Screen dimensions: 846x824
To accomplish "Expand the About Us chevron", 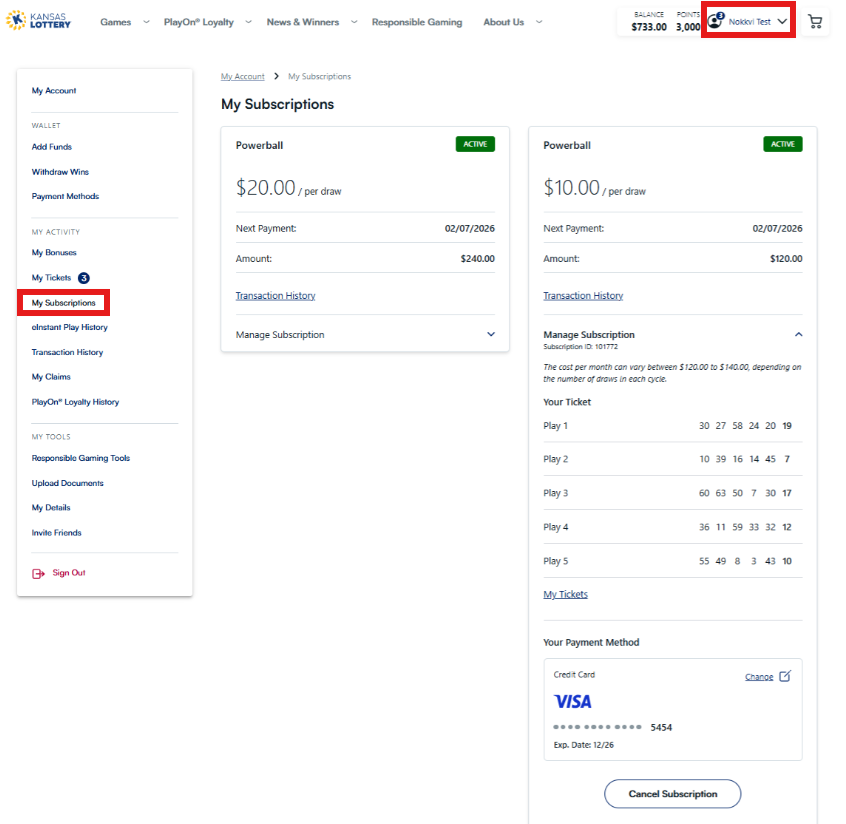I will (x=538, y=22).
